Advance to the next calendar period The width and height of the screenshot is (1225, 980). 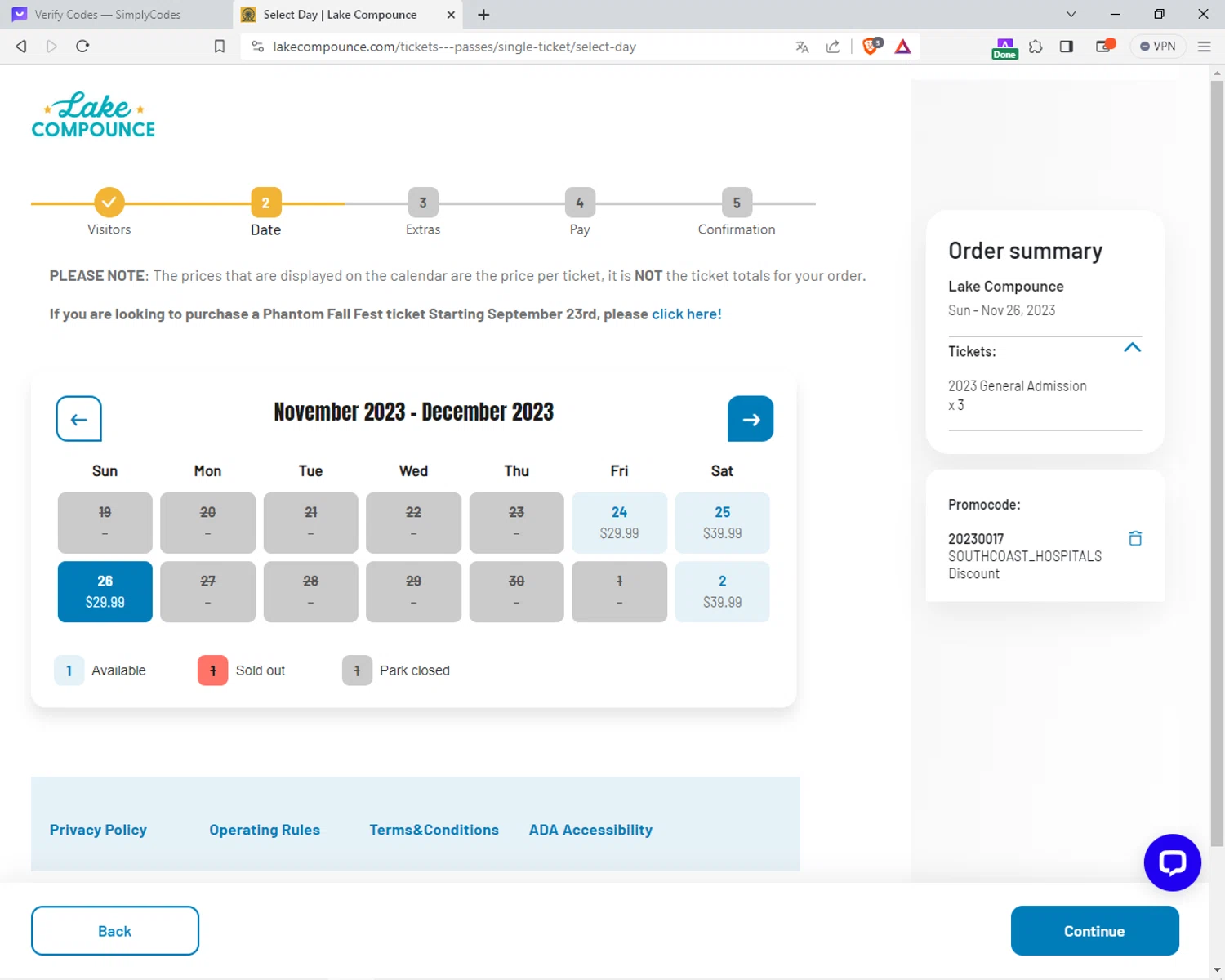pos(751,419)
